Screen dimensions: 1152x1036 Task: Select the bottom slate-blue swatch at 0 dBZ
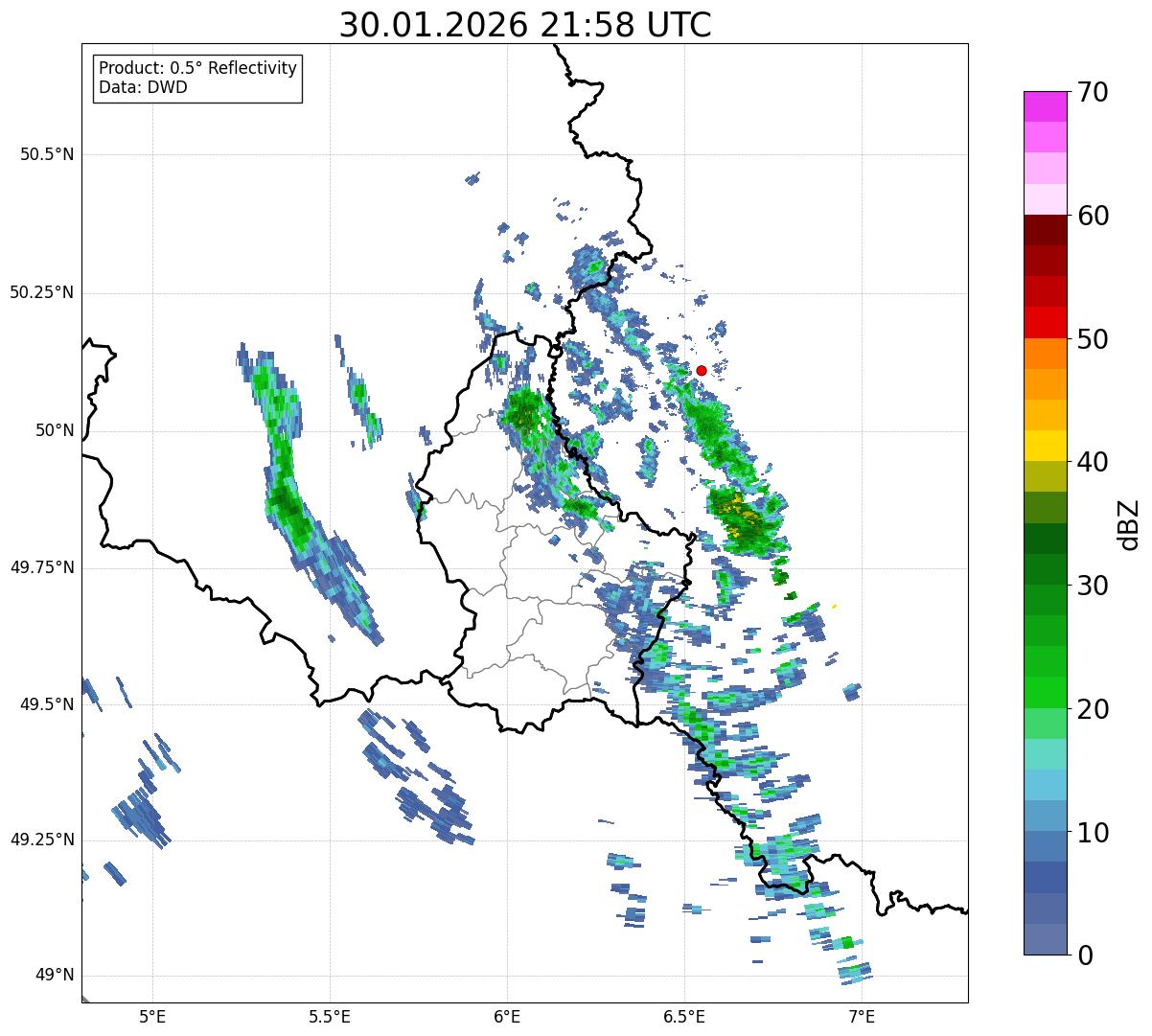click(1046, 939)
